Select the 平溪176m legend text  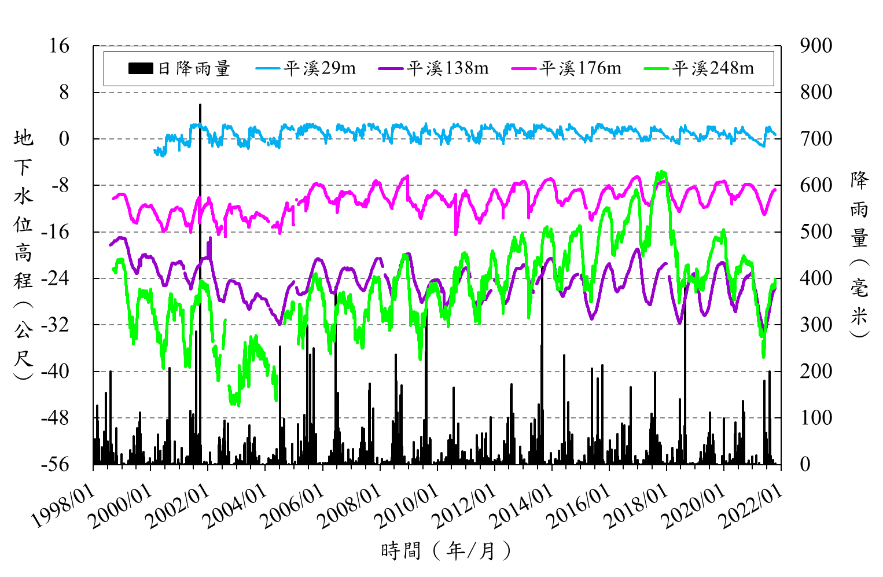(580, 69)
